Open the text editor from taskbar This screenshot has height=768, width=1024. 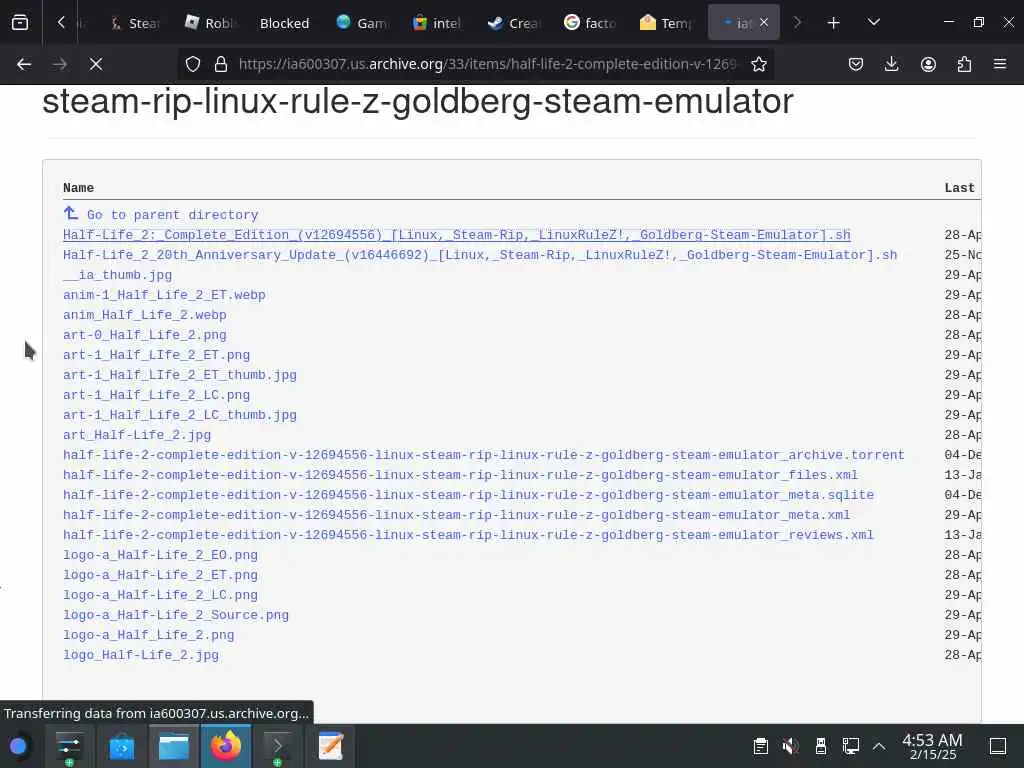point(330,746)
